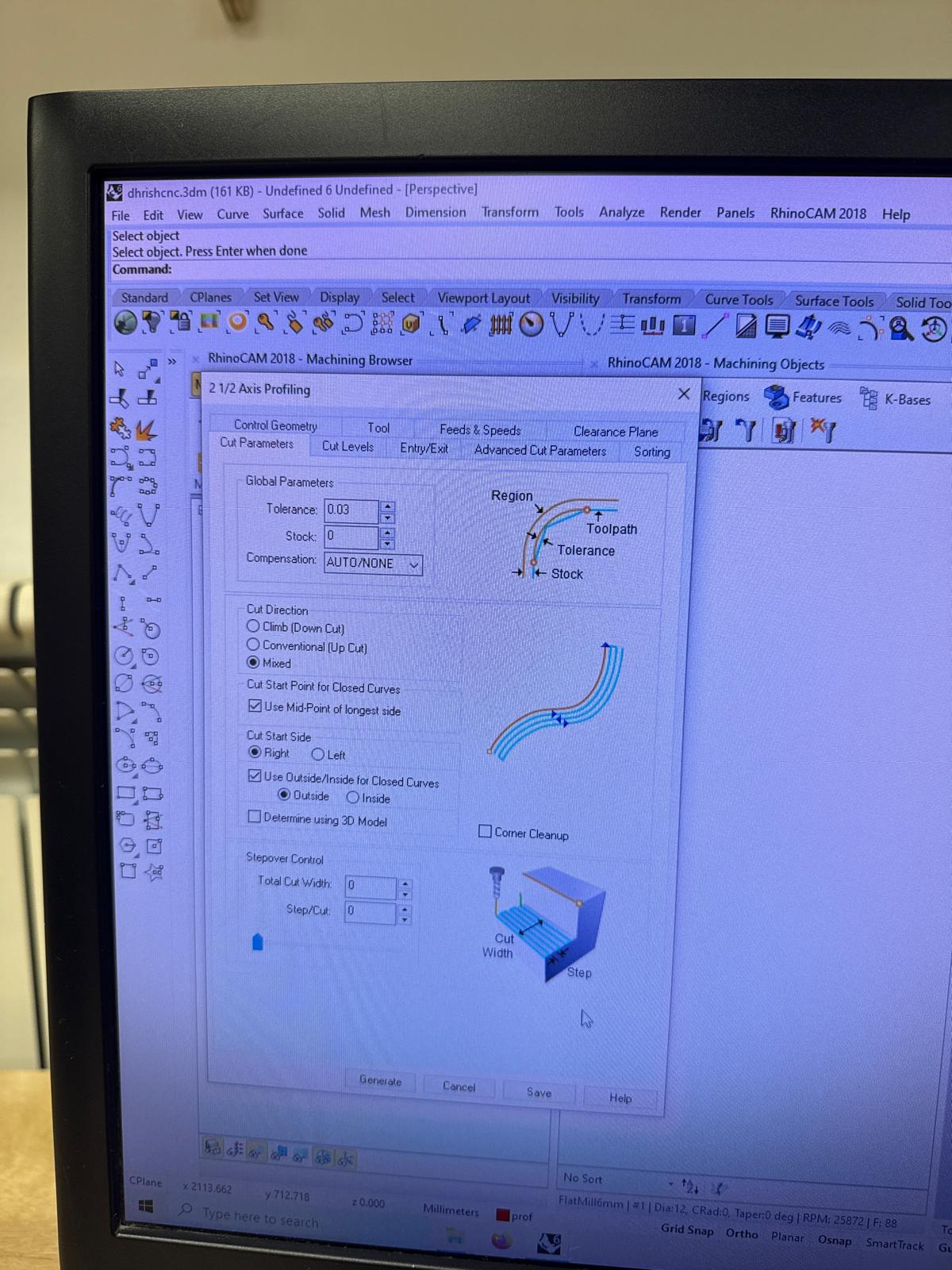
Task: Select Climb (Down Cut) direction
Action: [x=253, y=626]
